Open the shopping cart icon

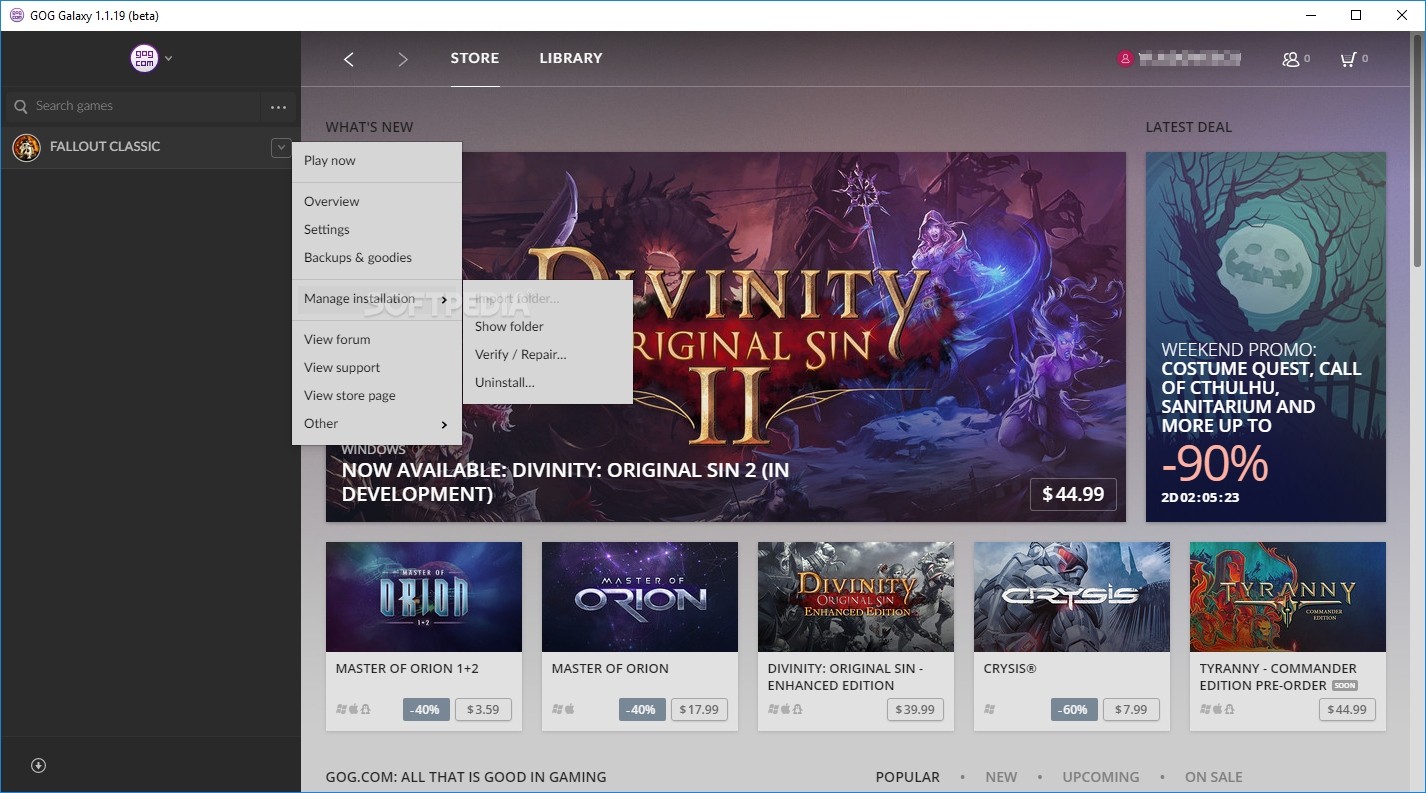[1348, 59]
